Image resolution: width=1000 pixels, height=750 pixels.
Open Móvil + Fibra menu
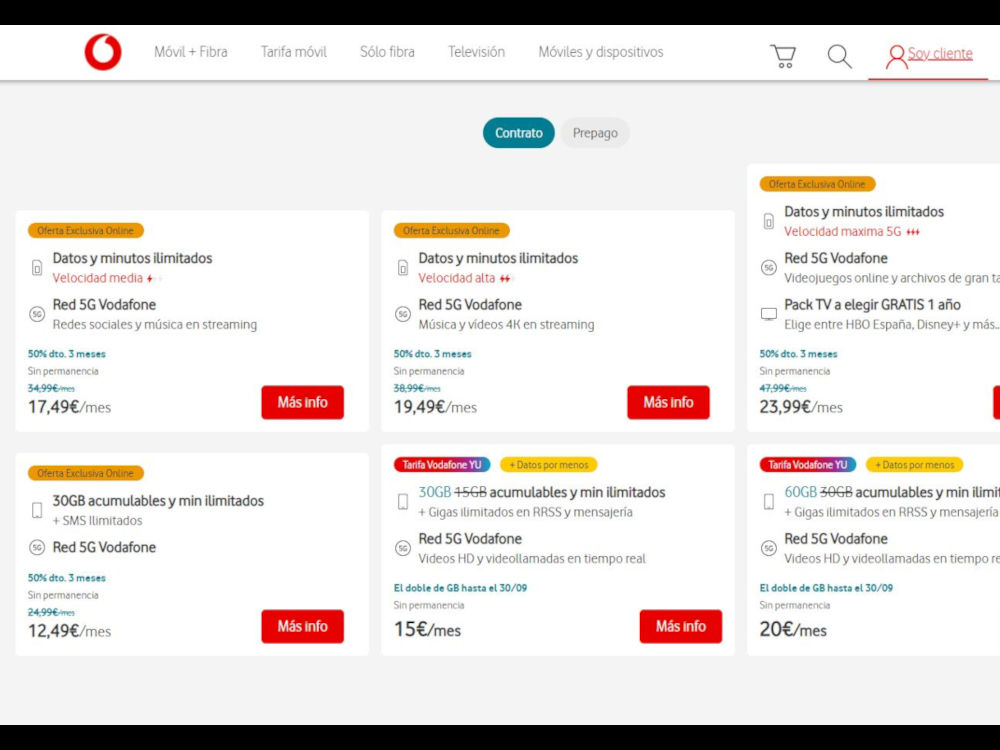(x=190, y=52)
